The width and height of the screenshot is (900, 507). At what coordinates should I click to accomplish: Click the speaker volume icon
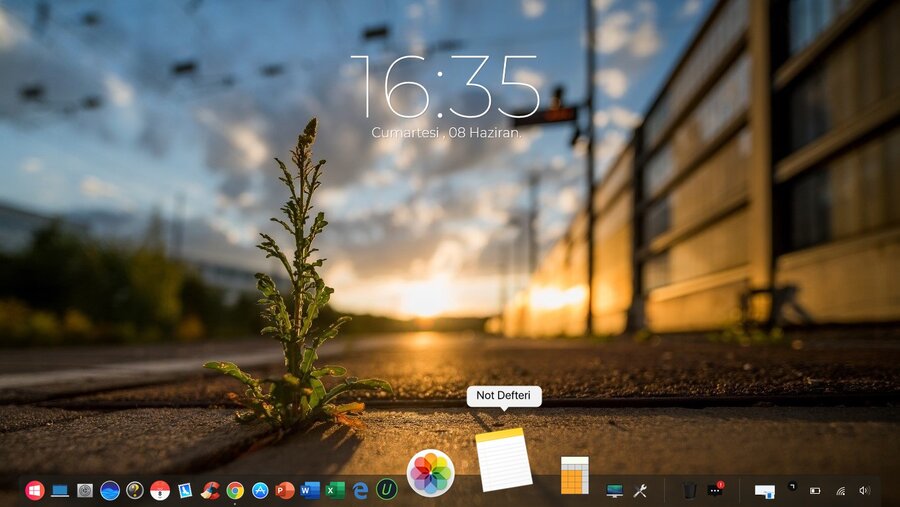tap(864, 490)
